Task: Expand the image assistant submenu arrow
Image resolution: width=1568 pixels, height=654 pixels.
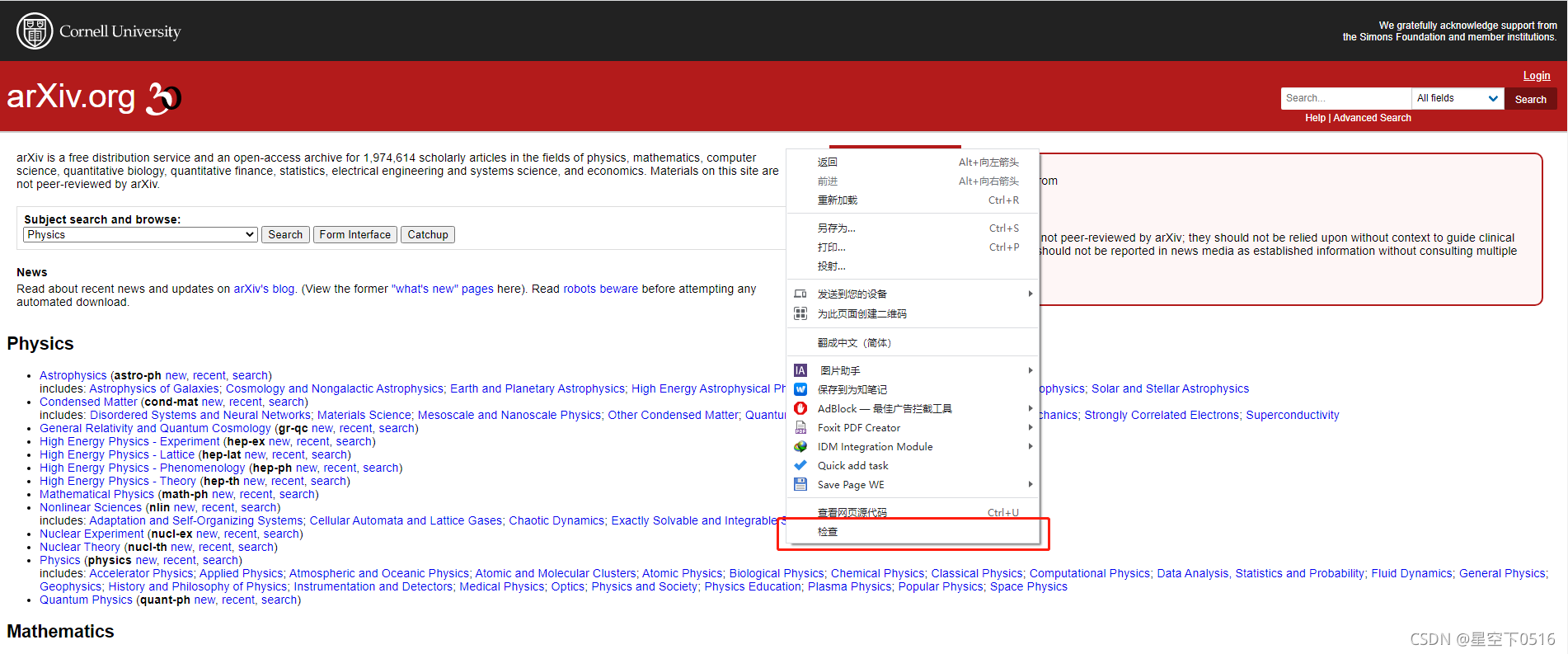Action: tap(1030, 370)
